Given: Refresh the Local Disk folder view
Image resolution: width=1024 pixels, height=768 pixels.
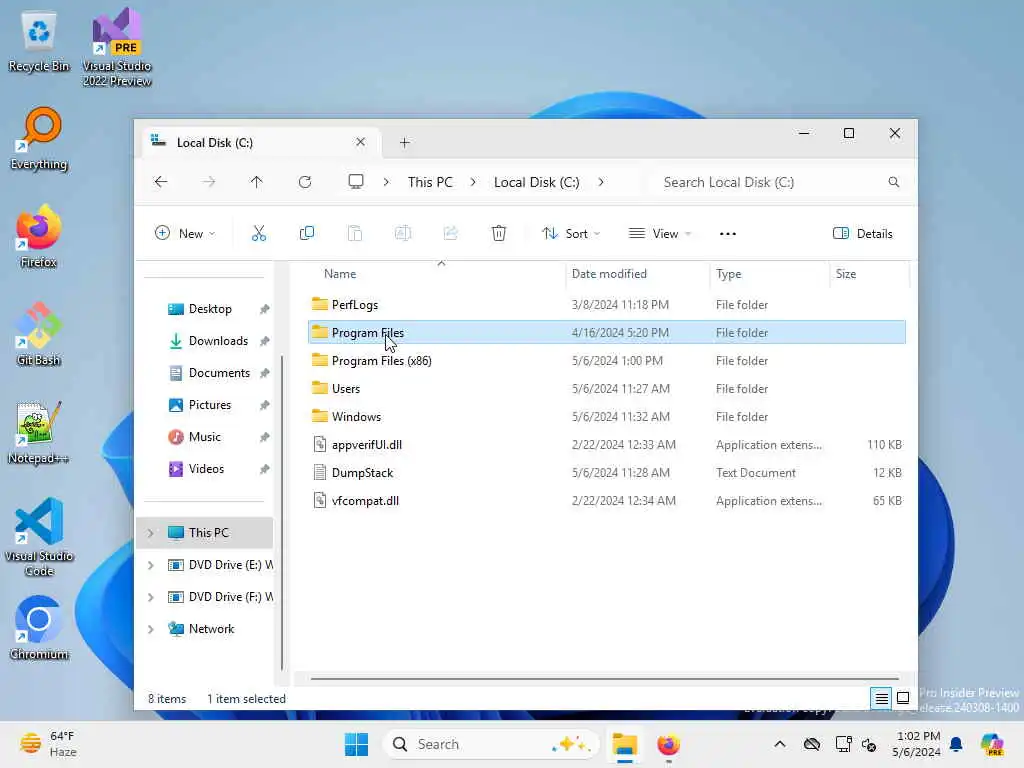Looking at the screenshot, I should (x=305, y=182).
